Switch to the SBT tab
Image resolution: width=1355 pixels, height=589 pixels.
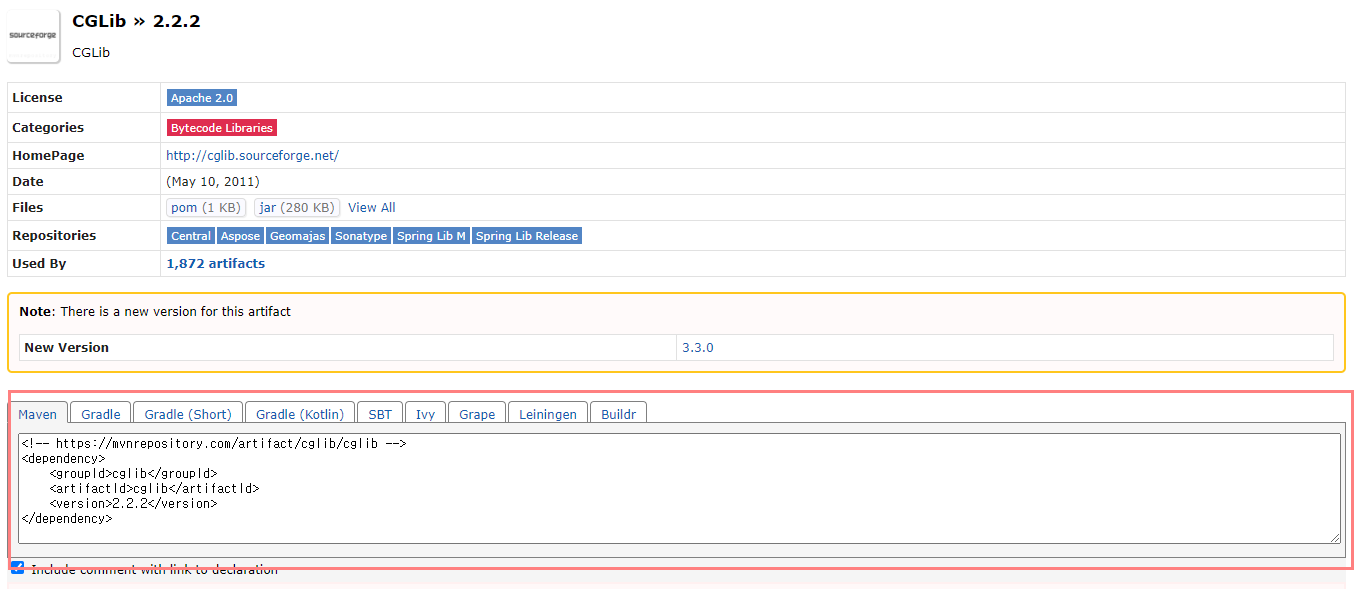380,413
